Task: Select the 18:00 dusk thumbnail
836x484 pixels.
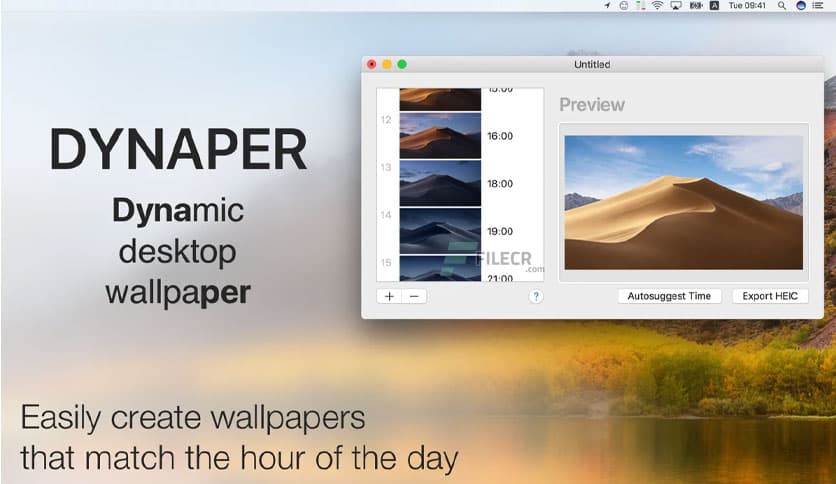Action: [x=440, y=183]
